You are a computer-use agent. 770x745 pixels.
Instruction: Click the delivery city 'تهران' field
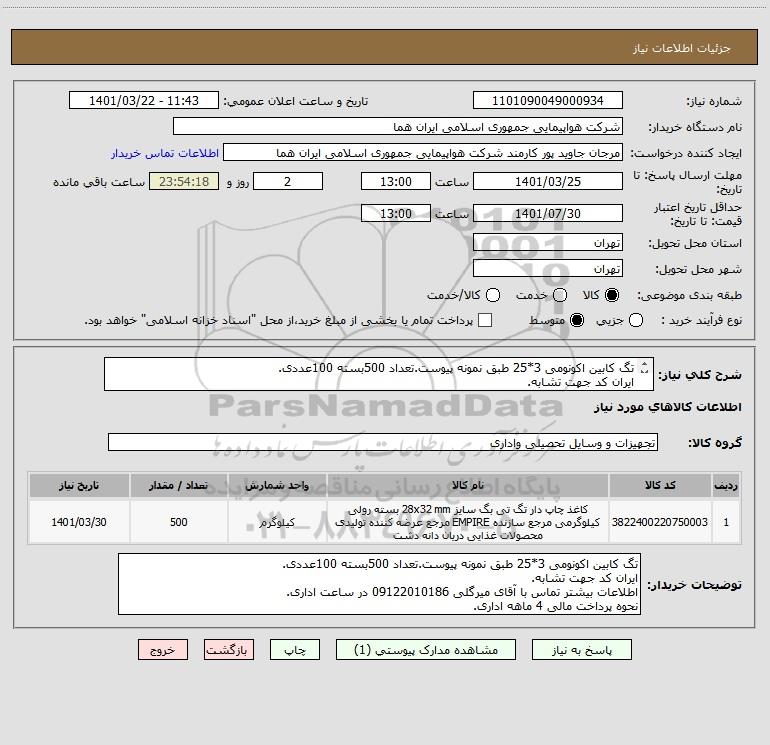pyautogui.click(x=548, y=269)
